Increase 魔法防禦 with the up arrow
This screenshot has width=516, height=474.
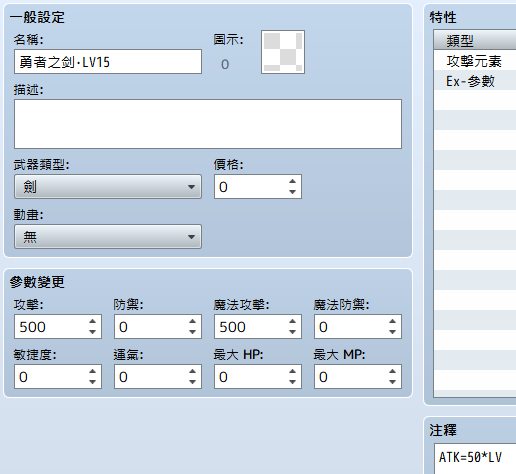click(x=392, y=321)
